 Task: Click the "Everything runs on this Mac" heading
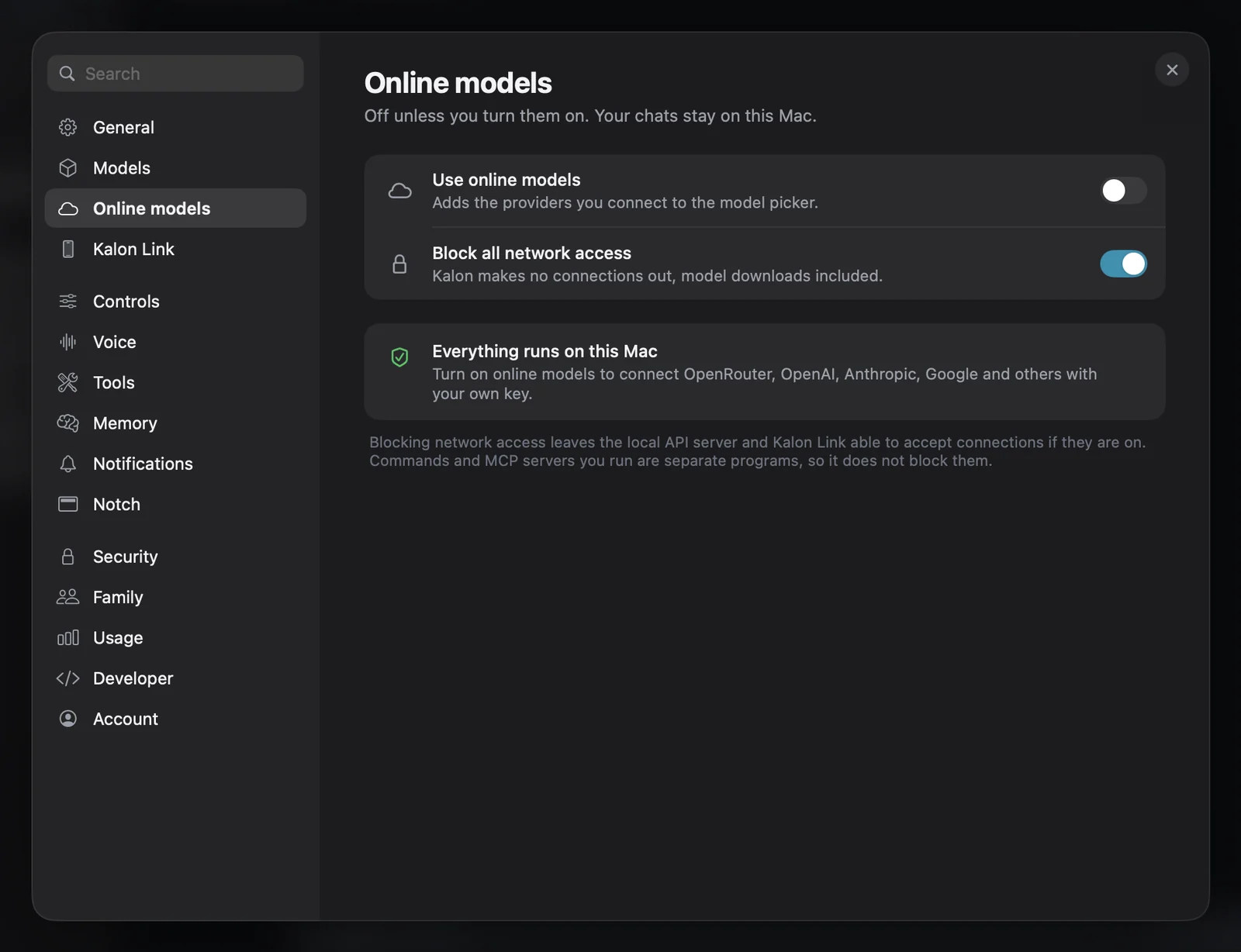pos(544,351)
